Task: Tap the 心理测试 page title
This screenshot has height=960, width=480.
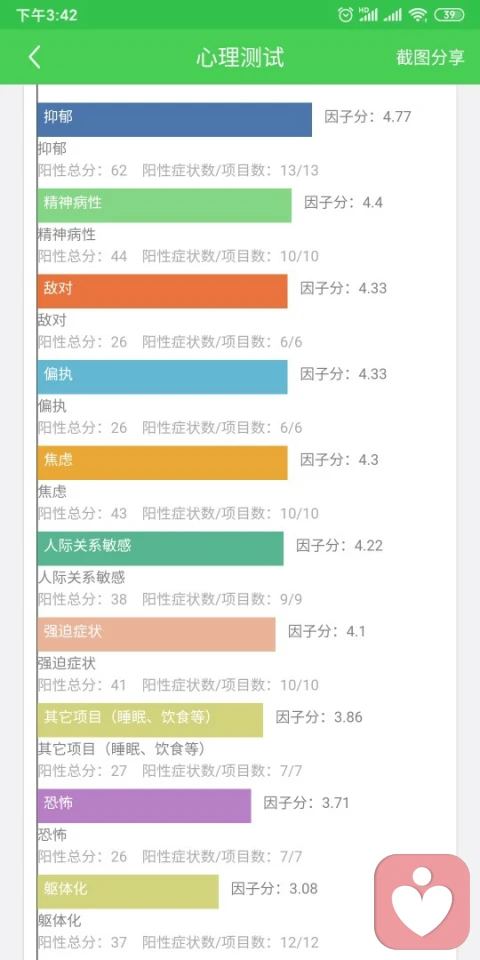Action: 240,57
